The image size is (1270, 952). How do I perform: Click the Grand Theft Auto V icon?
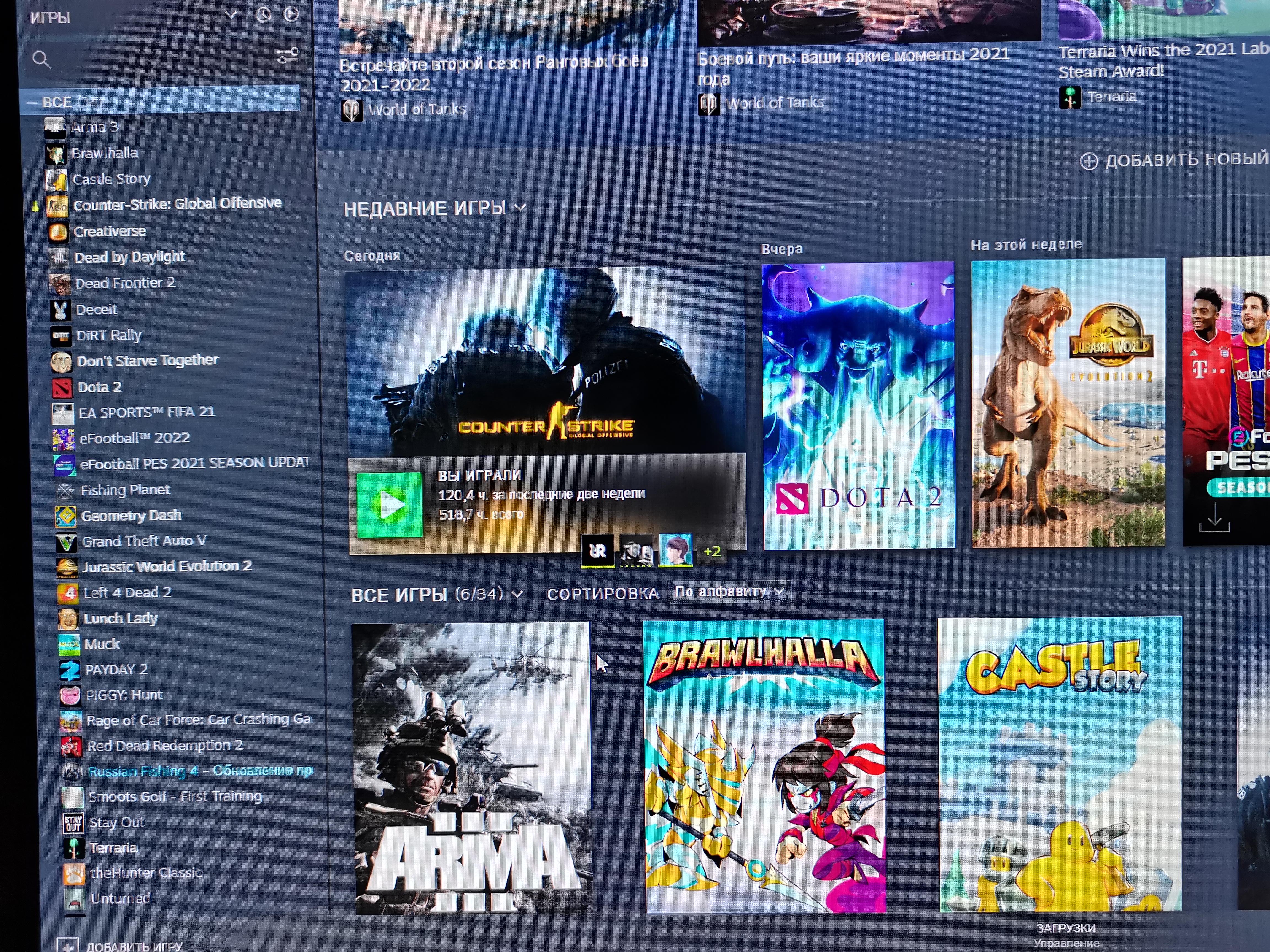pyautogui.click(x=66, y=542)
